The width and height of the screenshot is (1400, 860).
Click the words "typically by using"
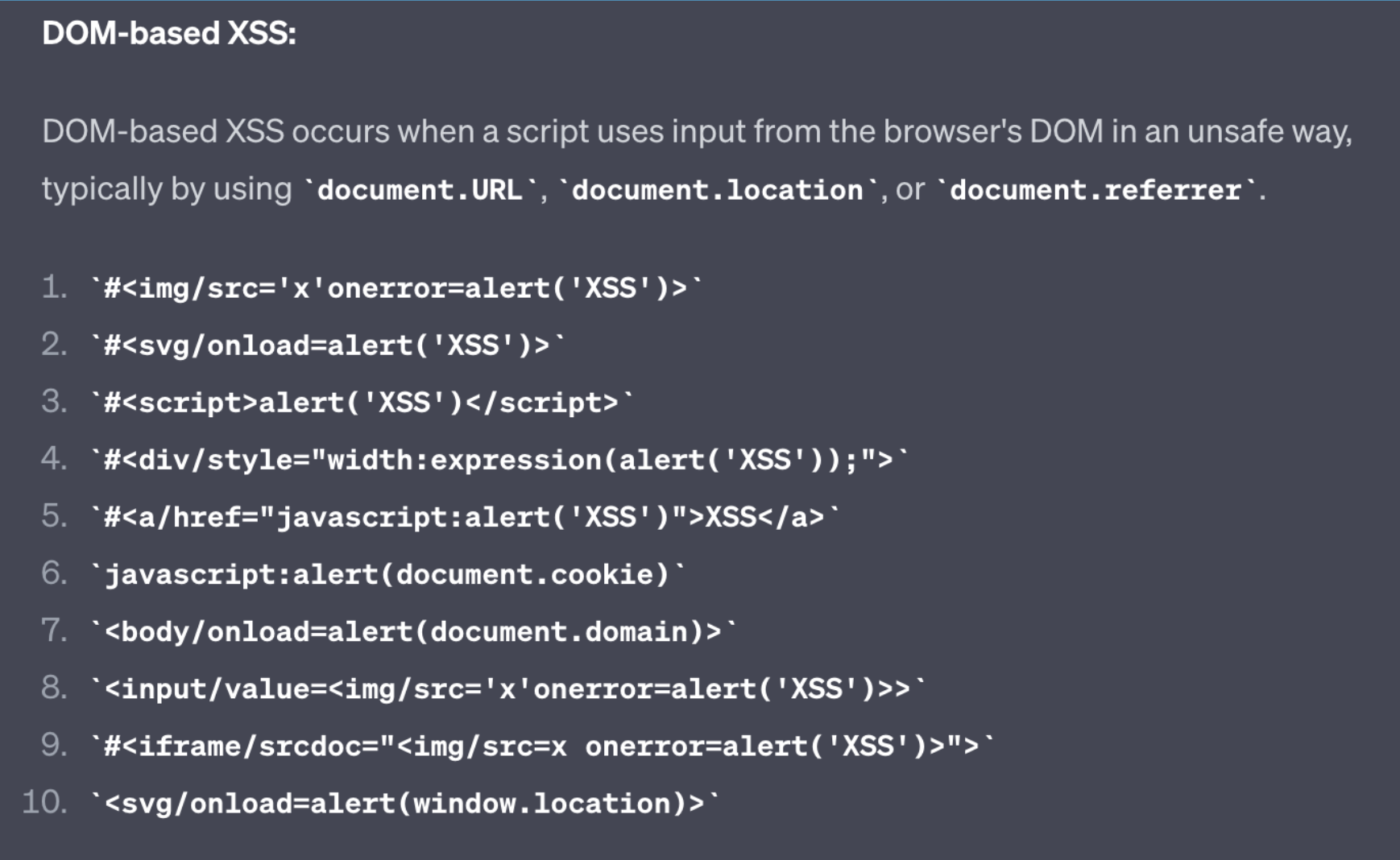(167, 189)
